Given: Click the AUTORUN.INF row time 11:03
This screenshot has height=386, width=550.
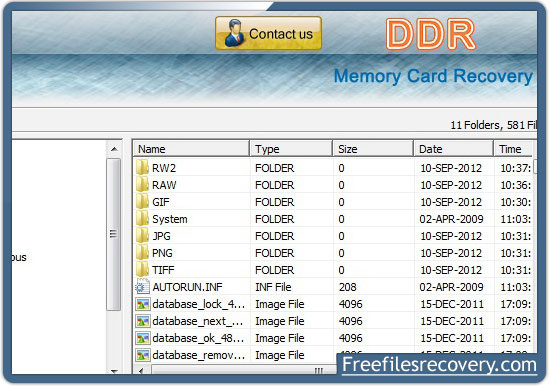Looking at the screenshot, I should coord(516,287).
